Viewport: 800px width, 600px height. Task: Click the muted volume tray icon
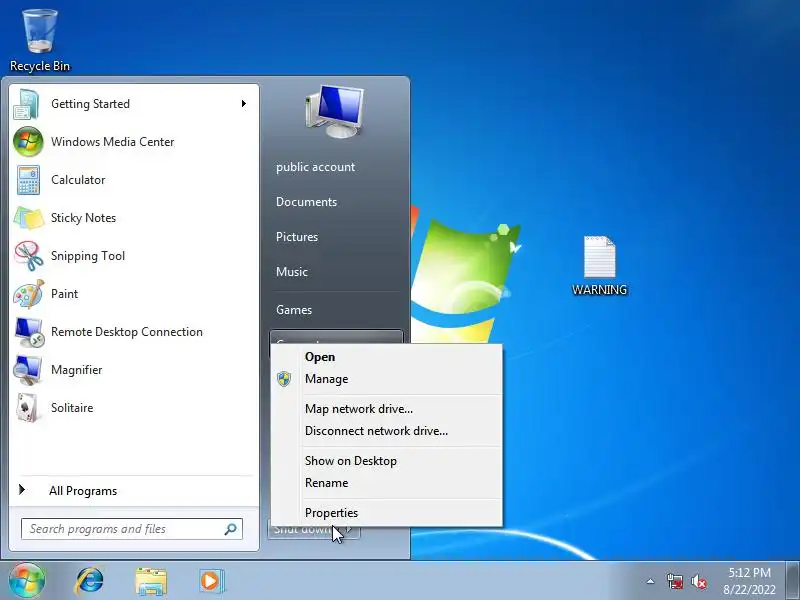699,582
